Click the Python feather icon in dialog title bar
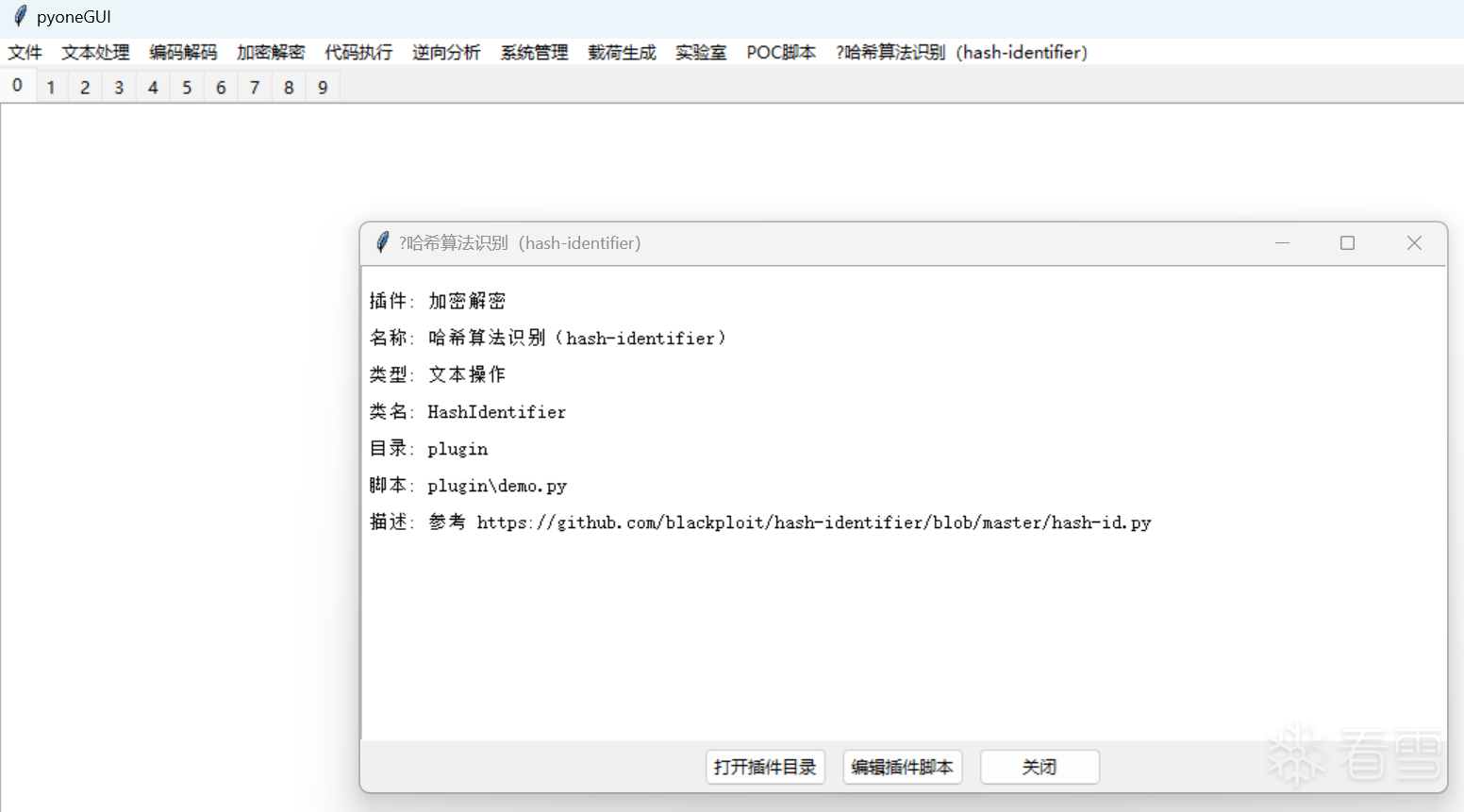Screen dimensions: 1464x812 tap(381, 242)
